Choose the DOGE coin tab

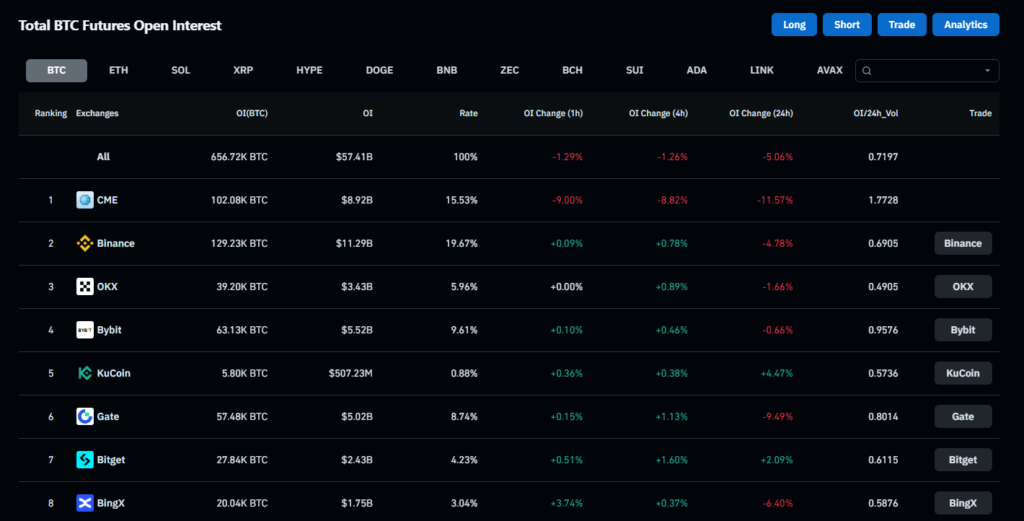point(379,71)
